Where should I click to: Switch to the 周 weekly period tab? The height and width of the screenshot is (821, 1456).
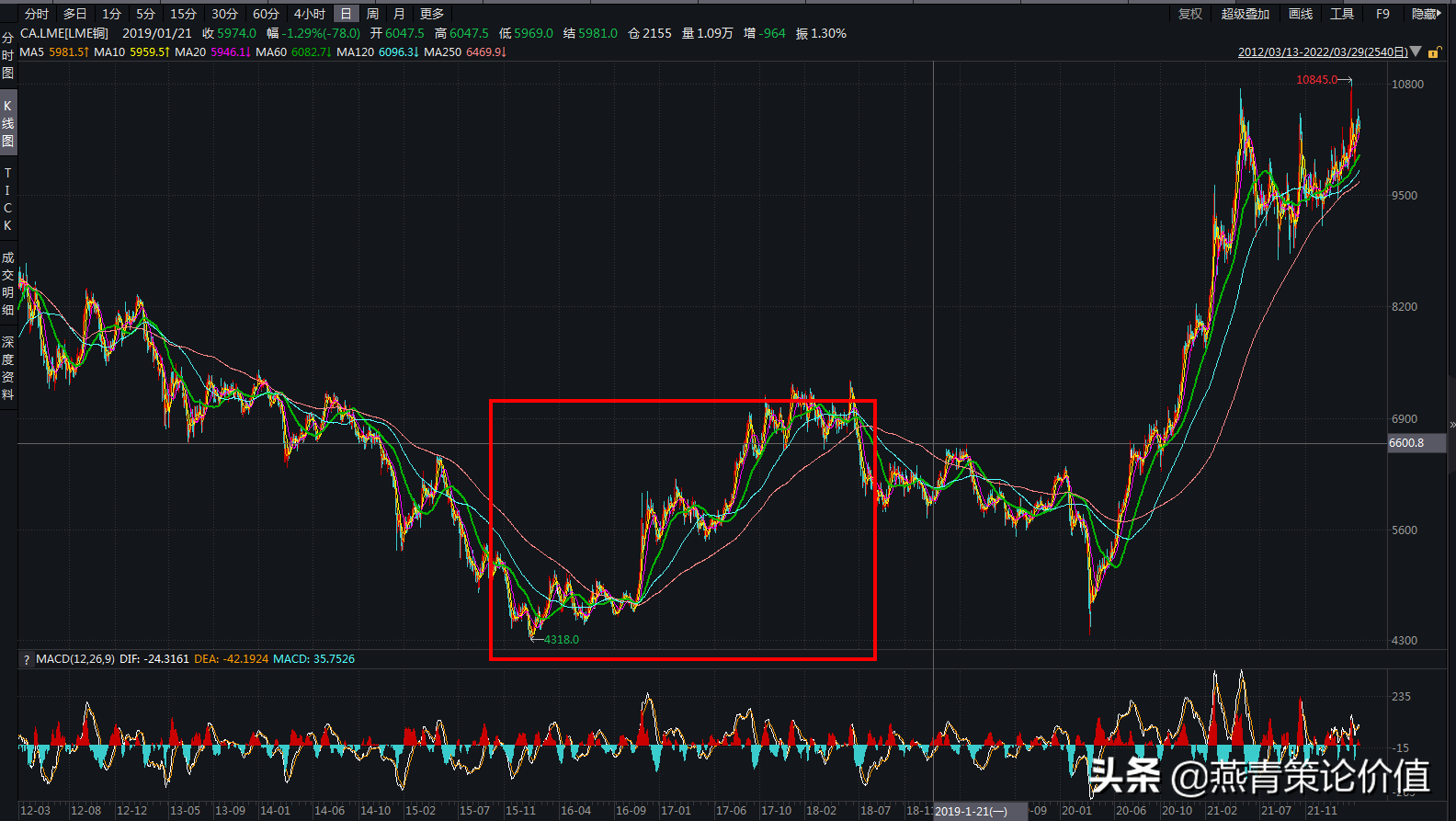point(372,14)
